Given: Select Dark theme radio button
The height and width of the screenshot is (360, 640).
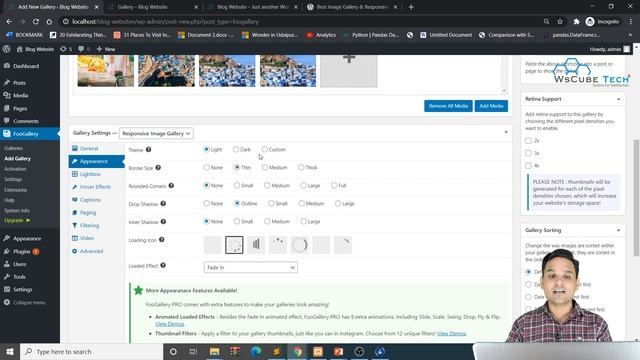Looking at the screenshot, I should [236, 149].
